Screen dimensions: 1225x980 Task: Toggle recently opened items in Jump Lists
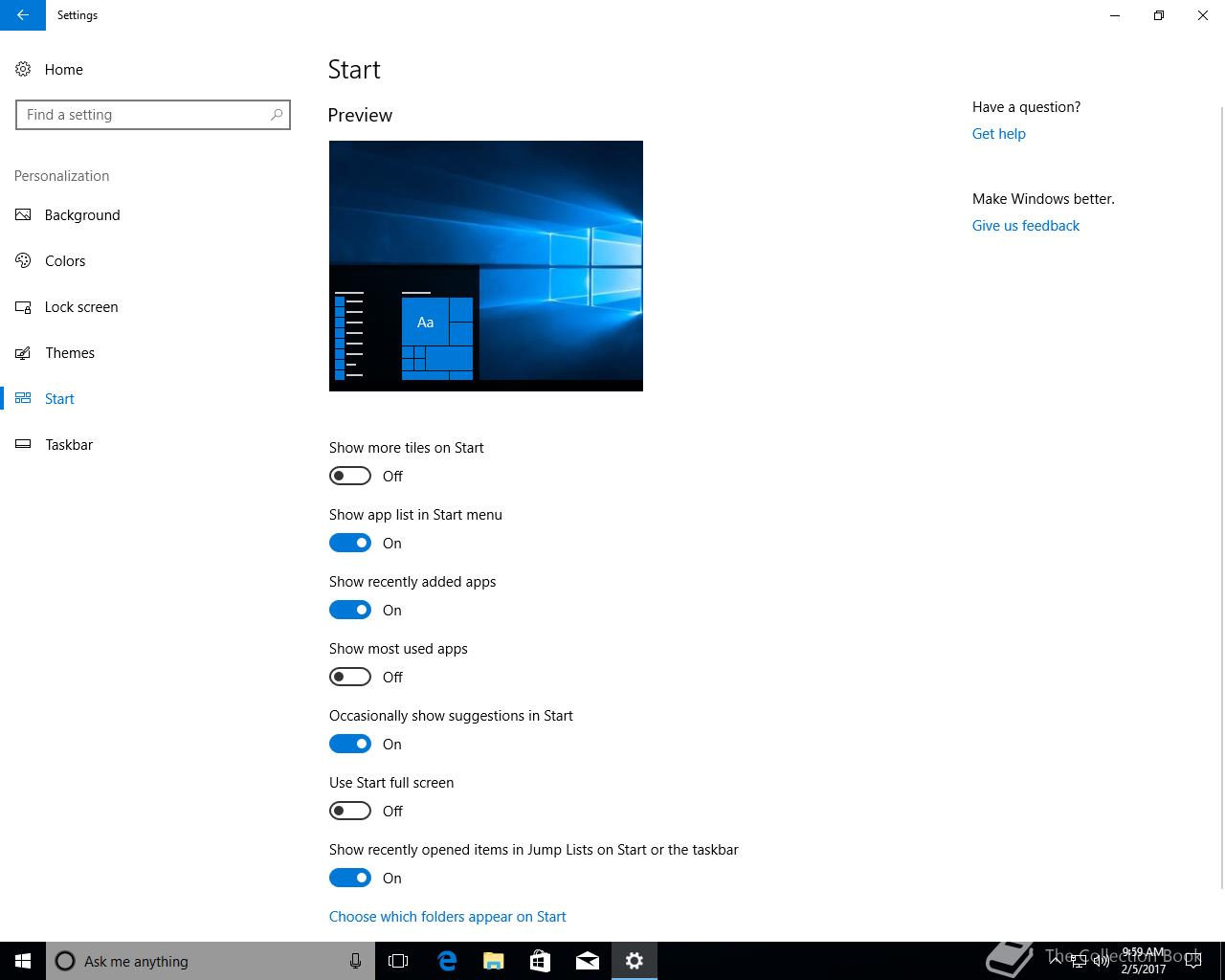coord(350,878)
